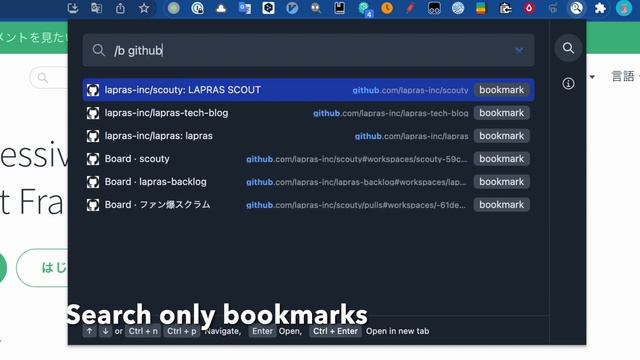Image resolution: width=640 pixels, height=360 pixels.
Task: Click bookmark tag on lapras-backlog row
Action: [x=502, y=182]
